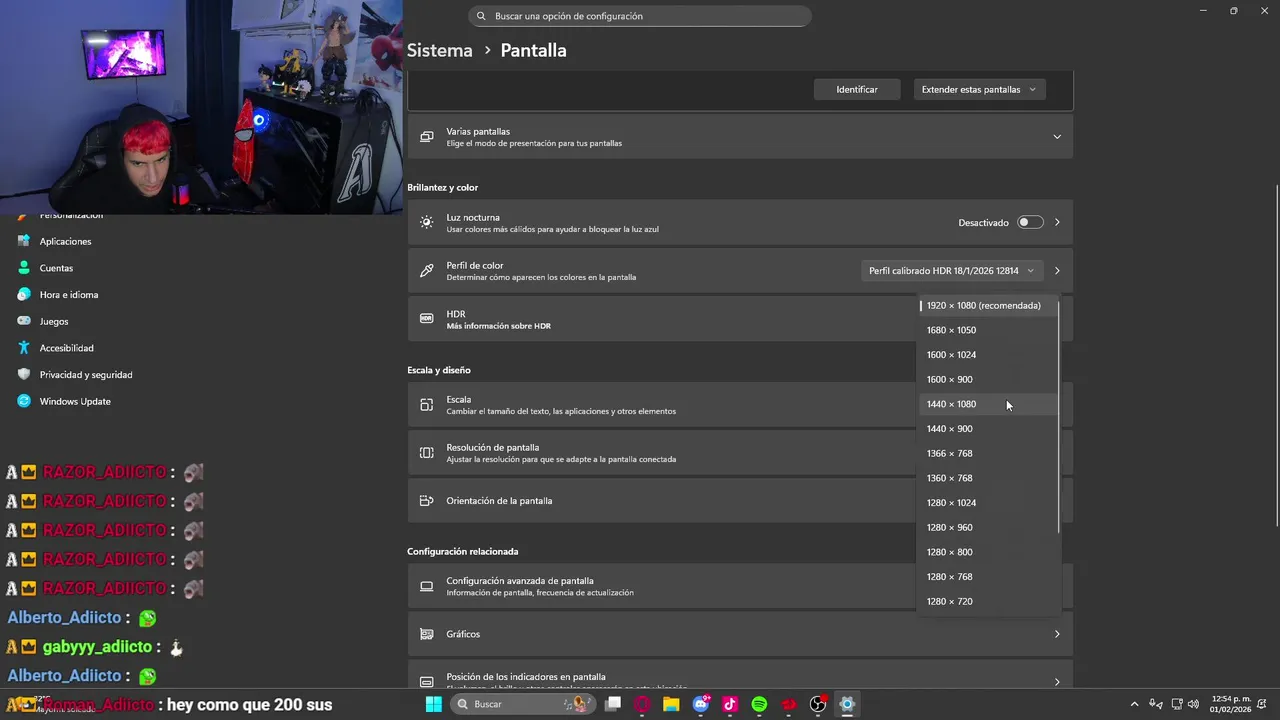The height and width of the screenshot is (720, 1280).
Task: Expand Gráficos chevron arrow
Action: click(x=1057, y=634)
